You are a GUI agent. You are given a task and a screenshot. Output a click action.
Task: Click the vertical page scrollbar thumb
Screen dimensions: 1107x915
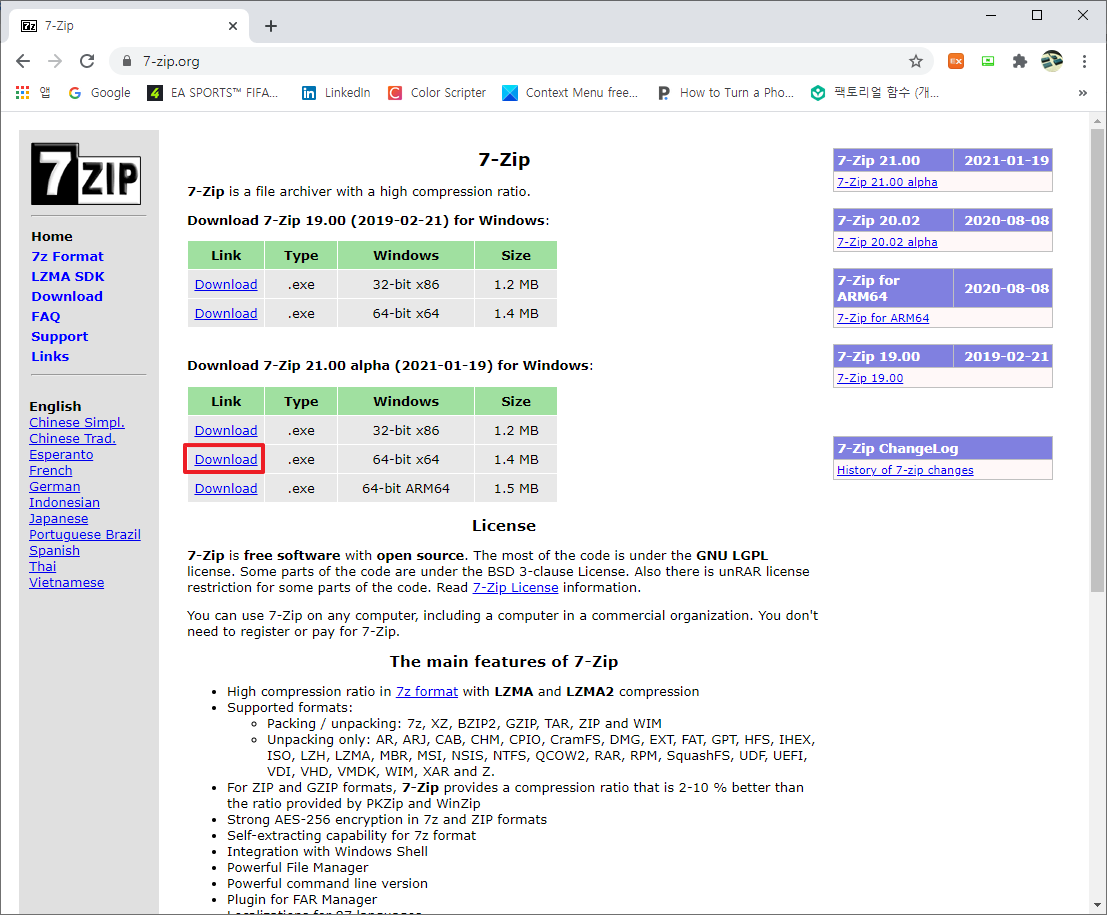(1097, 360)
